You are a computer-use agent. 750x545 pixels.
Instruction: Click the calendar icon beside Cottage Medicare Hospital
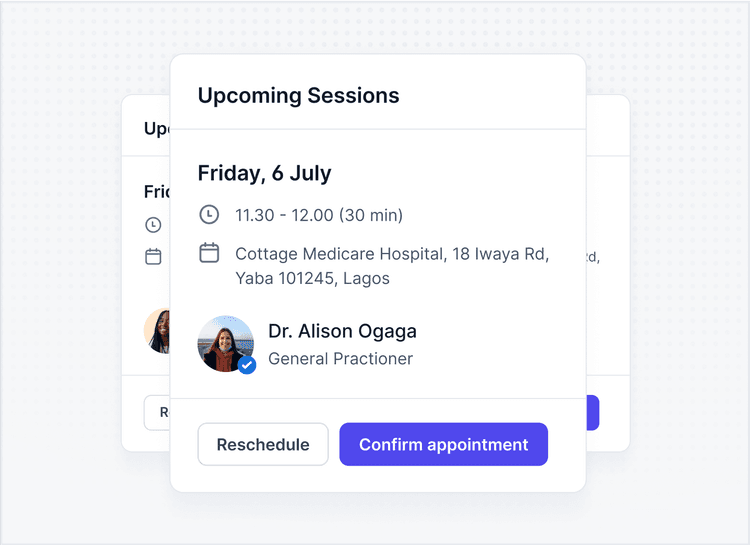coord(209,253)
